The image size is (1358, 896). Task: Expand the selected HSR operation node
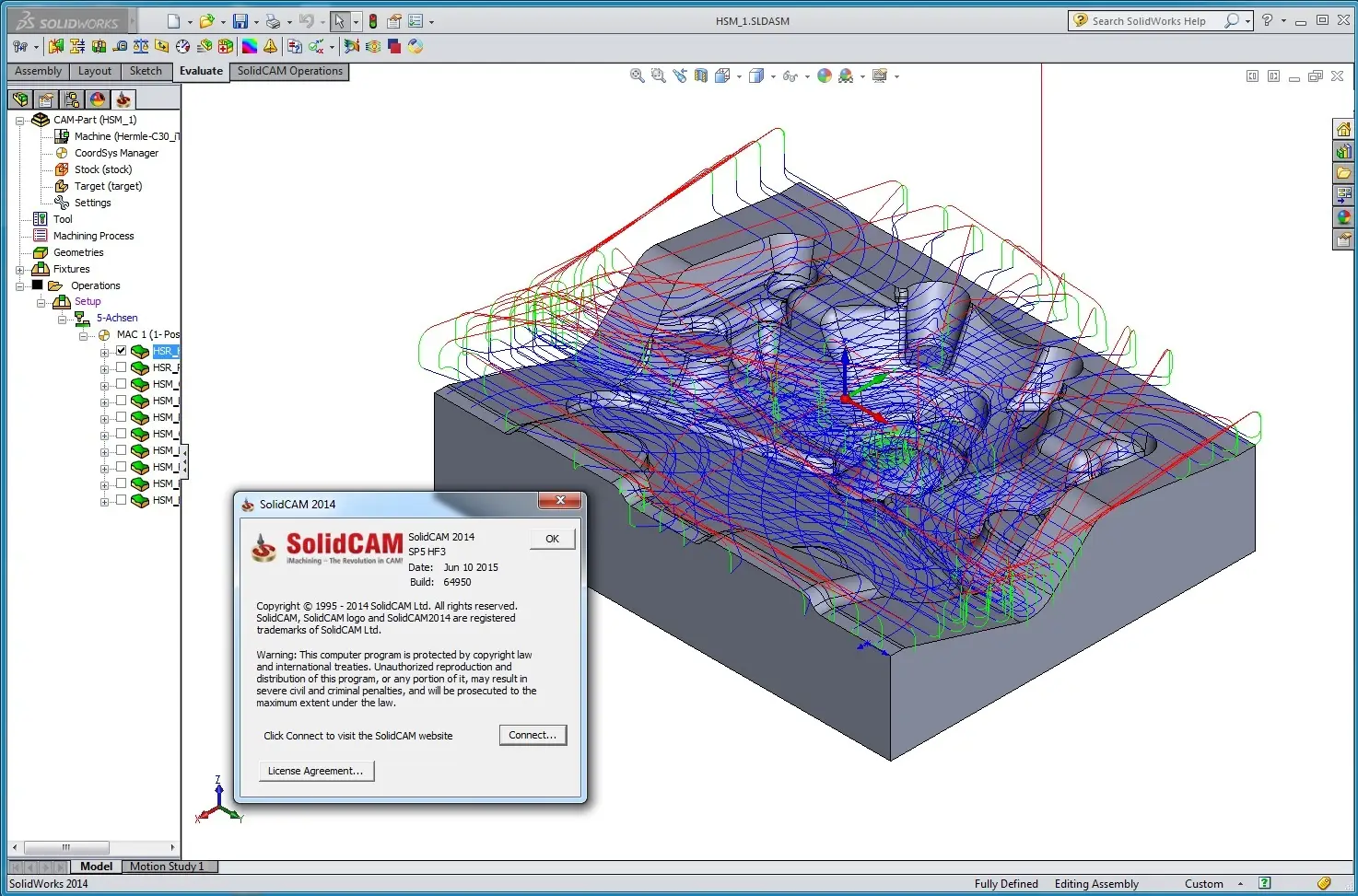104,353
